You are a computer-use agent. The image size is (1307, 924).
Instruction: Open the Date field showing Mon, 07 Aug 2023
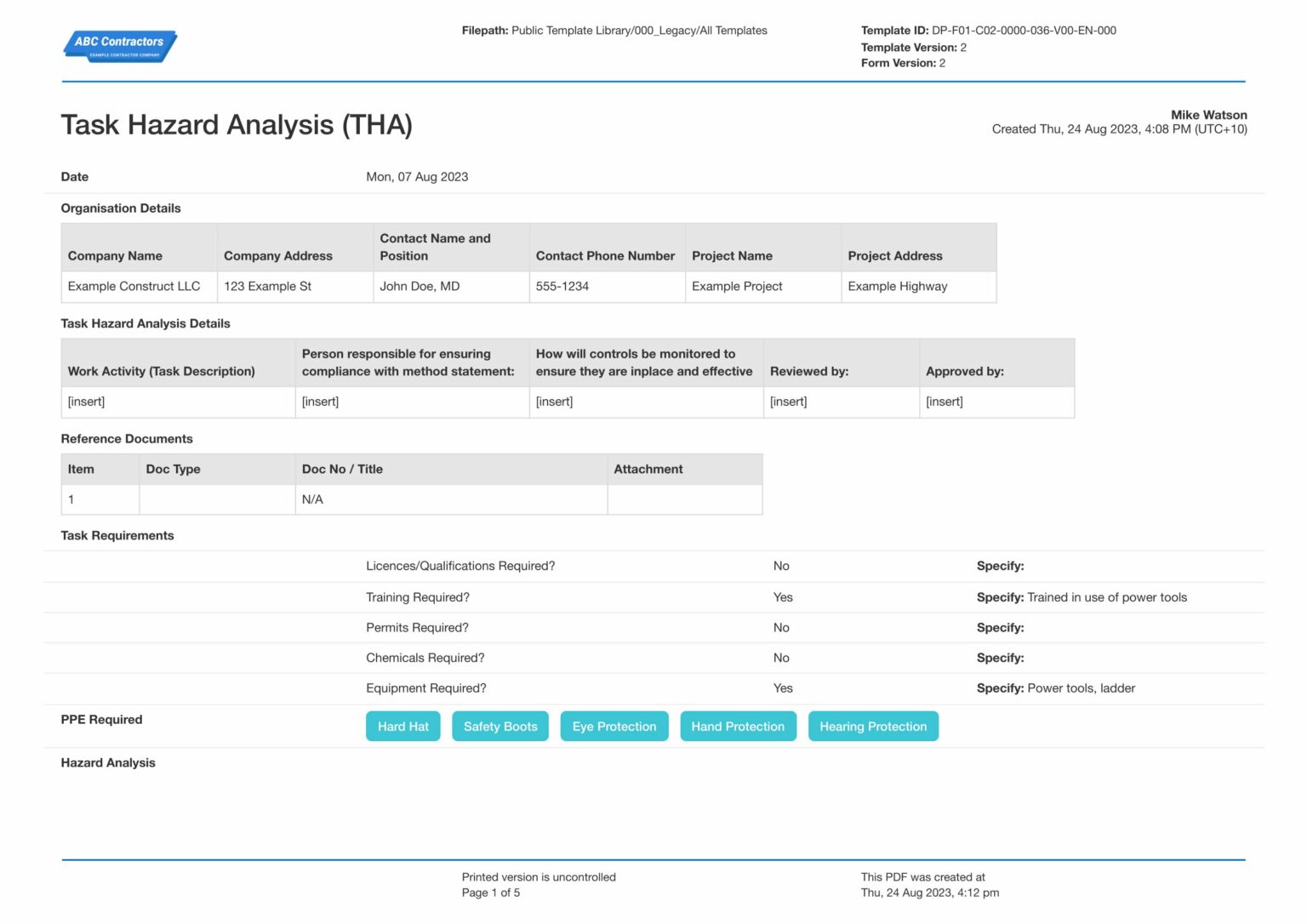(x=416, y=177)
